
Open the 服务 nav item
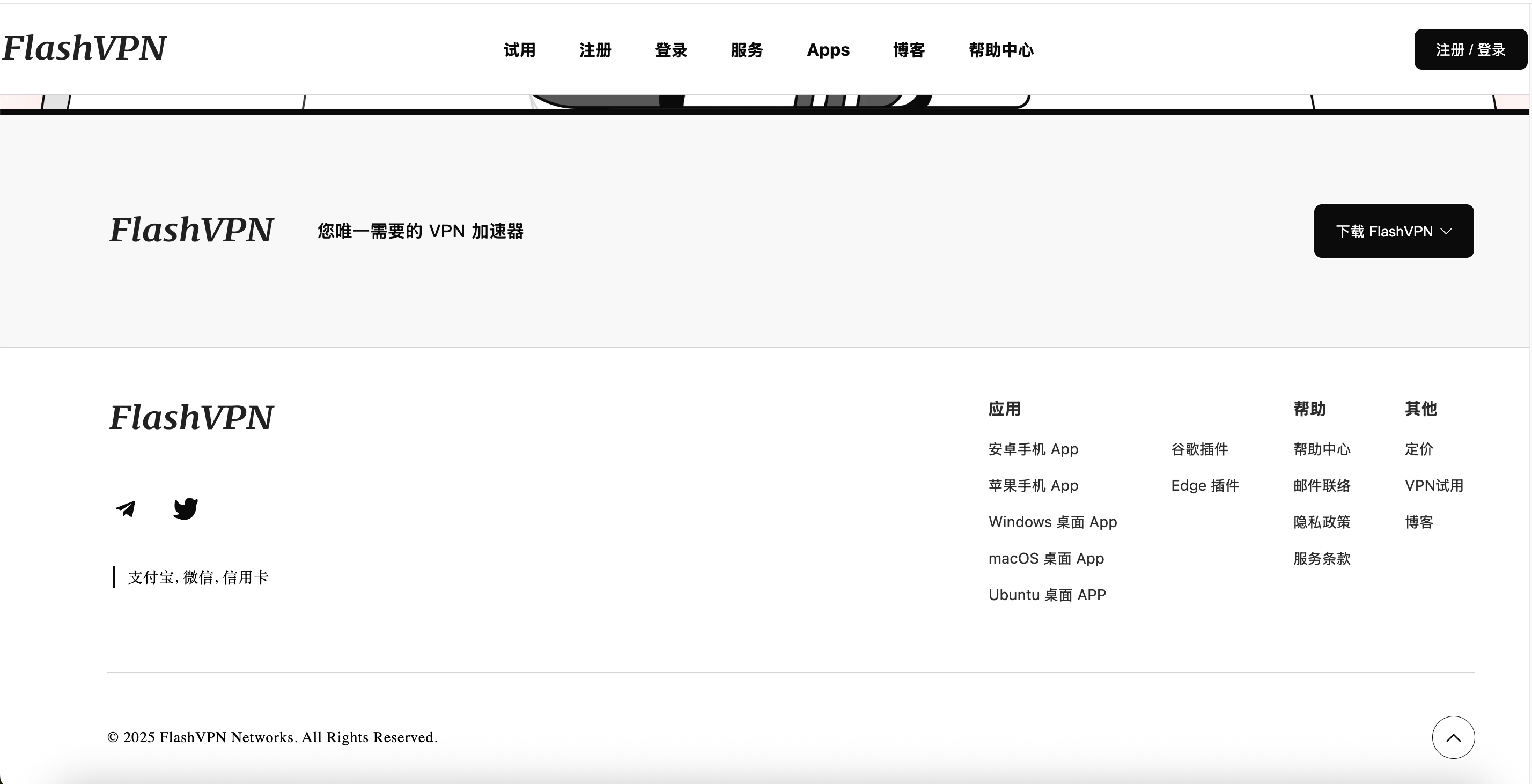click(747, 50)
